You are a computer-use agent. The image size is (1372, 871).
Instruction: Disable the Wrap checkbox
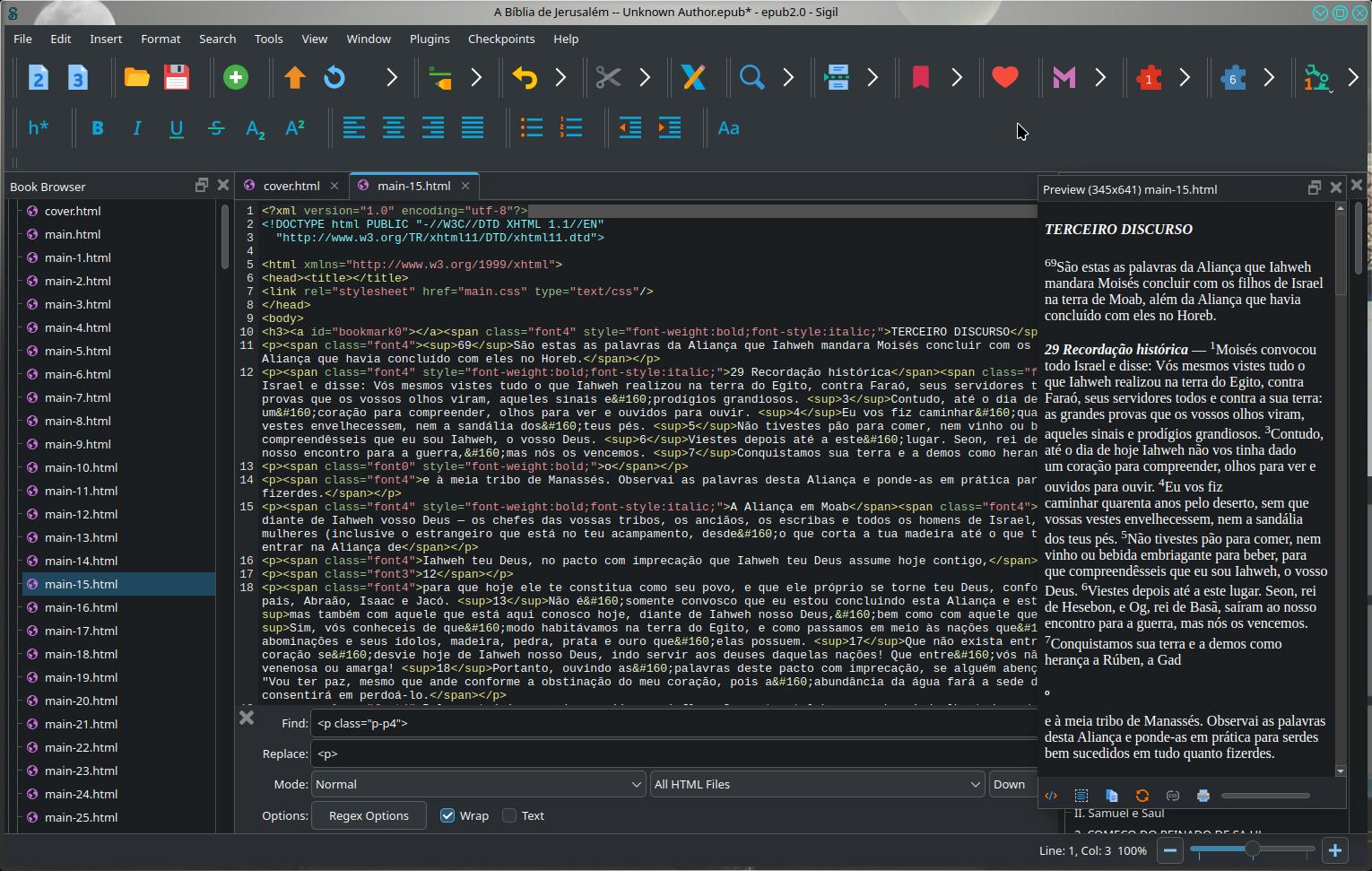pos(447,815)
